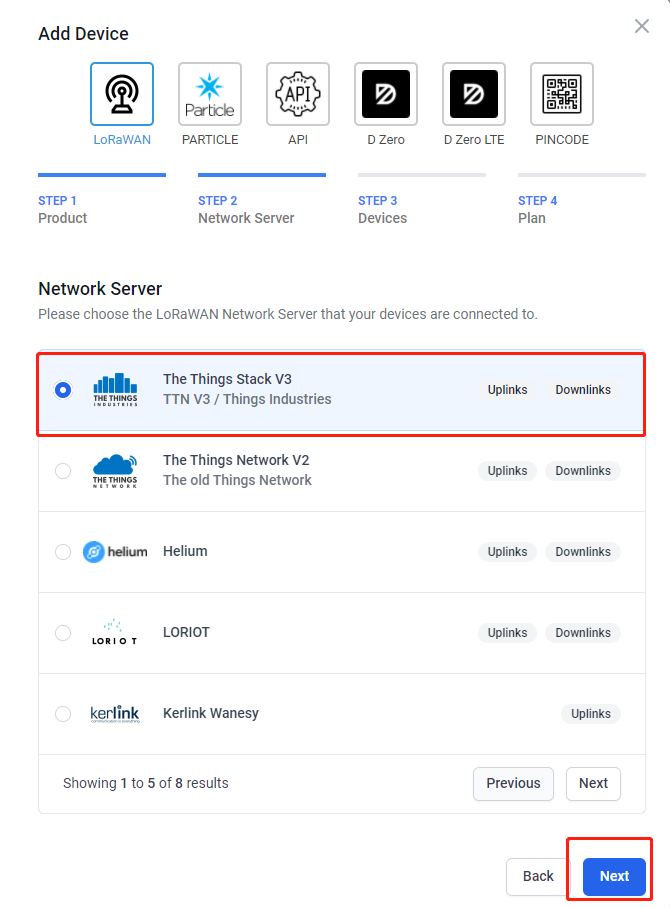This screenshot has height=907, width=670.
Task: Go to Step 2 Network Server
Action: click(262, 201)
